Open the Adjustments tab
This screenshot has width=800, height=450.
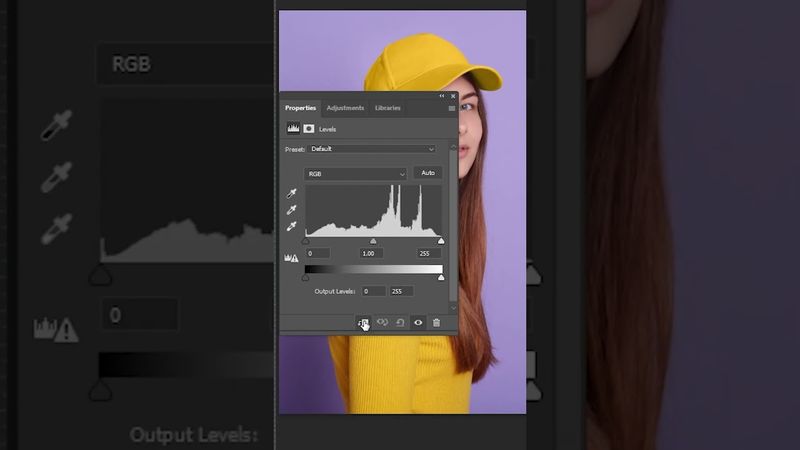pos(345,108)
